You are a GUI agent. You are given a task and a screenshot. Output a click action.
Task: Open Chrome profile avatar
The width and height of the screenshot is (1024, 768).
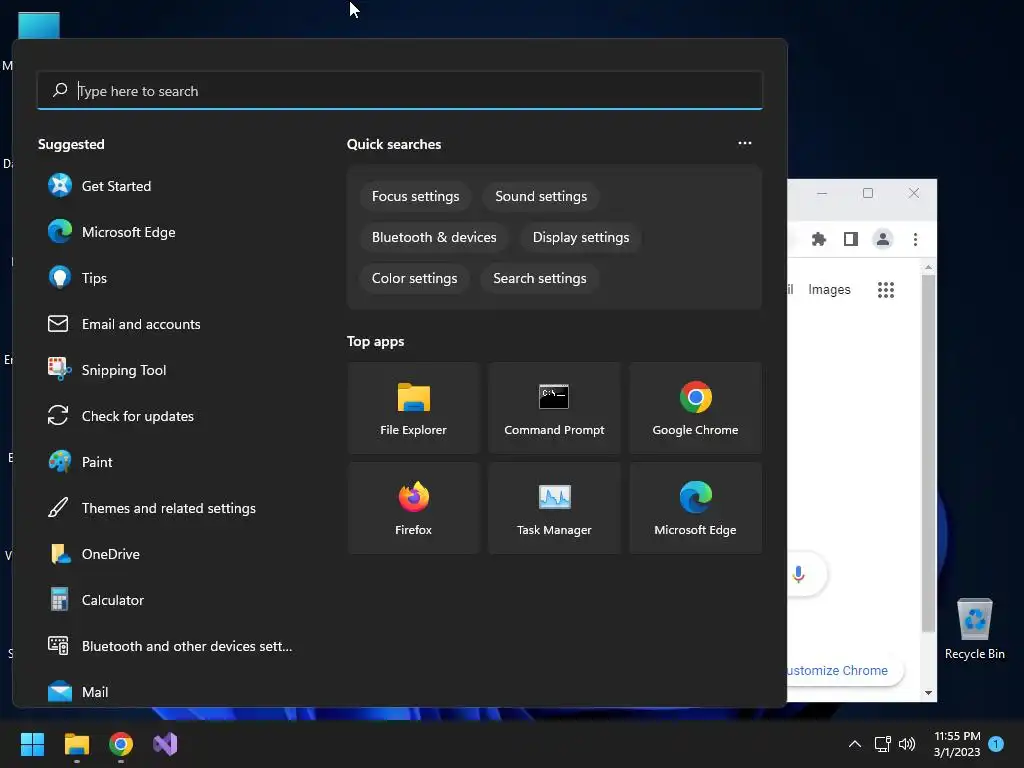[882, 239]
